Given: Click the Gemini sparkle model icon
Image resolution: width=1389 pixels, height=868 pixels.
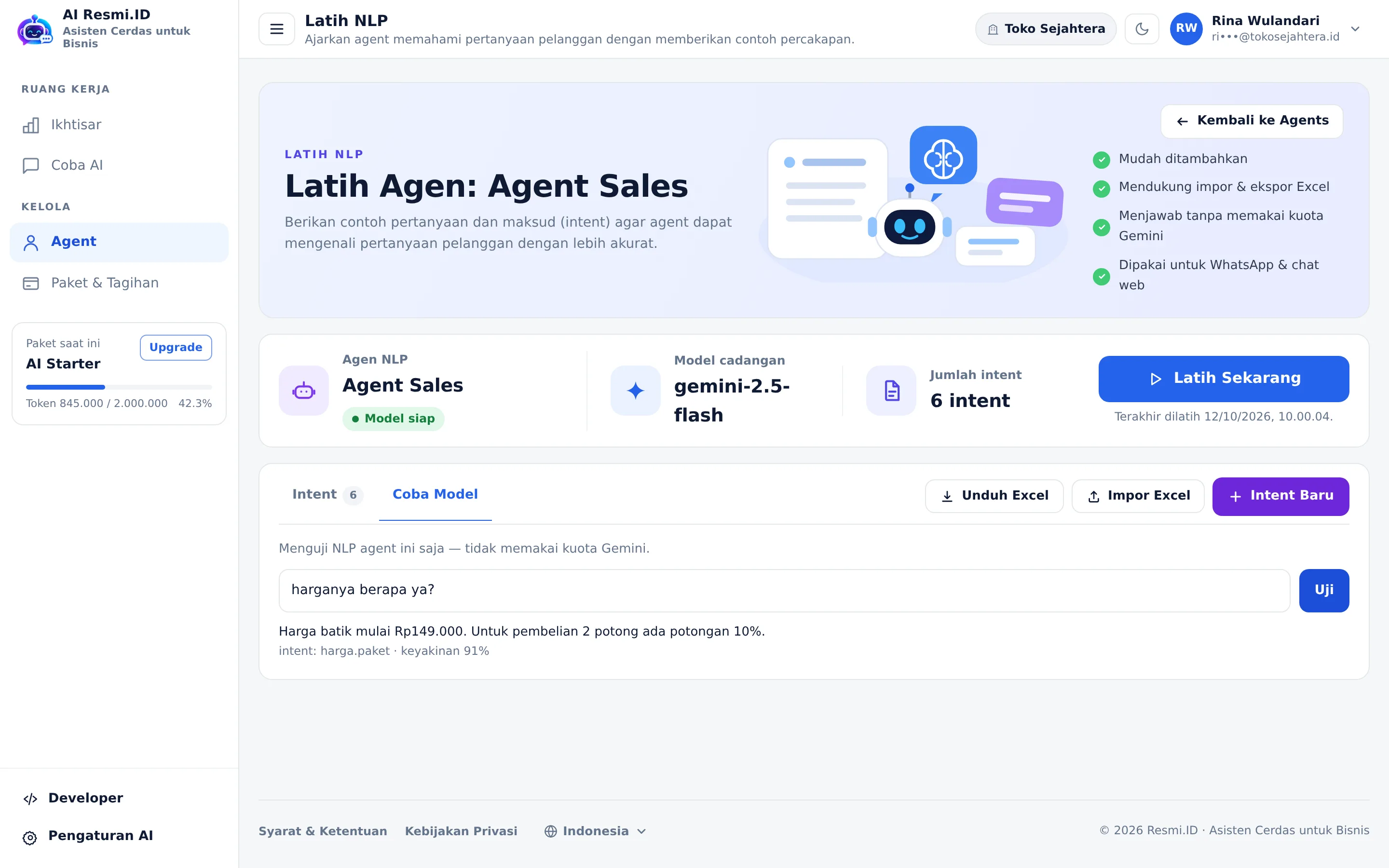Looking at the screenshot, I should pyautogui.click(x=635, y=391).
